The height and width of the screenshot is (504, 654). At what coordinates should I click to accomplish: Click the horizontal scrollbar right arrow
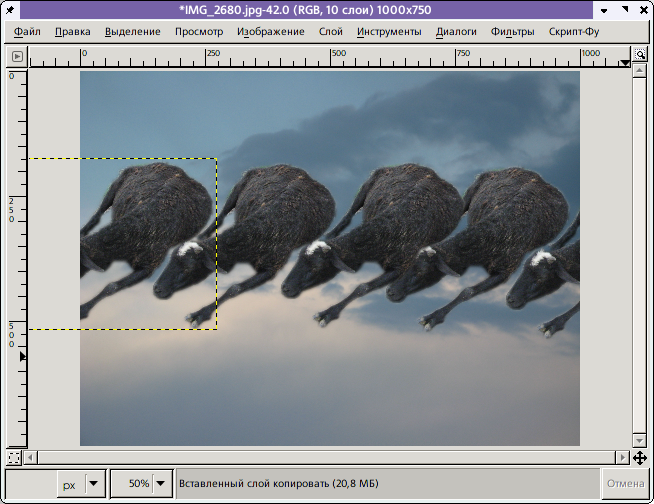pos(620,458)
